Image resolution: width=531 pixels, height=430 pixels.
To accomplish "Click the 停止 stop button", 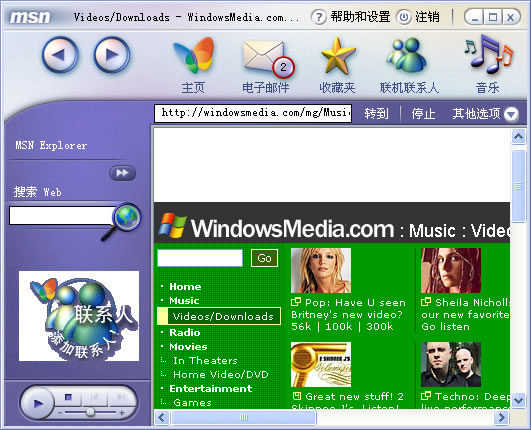I will point(423,114).
